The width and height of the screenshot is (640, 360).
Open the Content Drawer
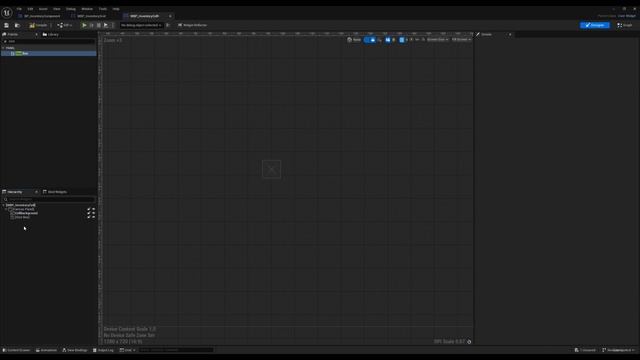pos(16,350)
